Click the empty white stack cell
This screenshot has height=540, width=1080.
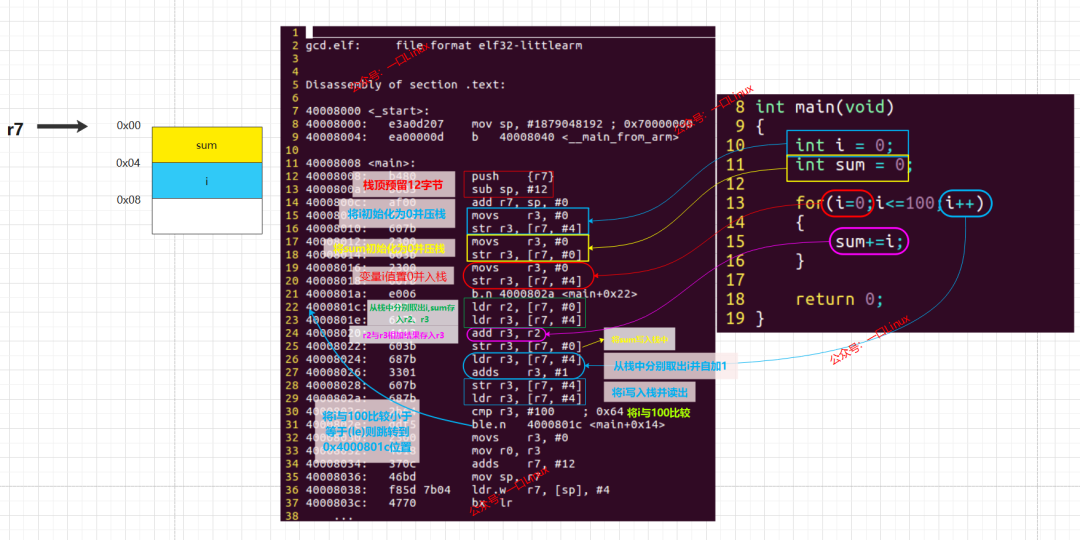pyautogui.click(x=207, y=216)
